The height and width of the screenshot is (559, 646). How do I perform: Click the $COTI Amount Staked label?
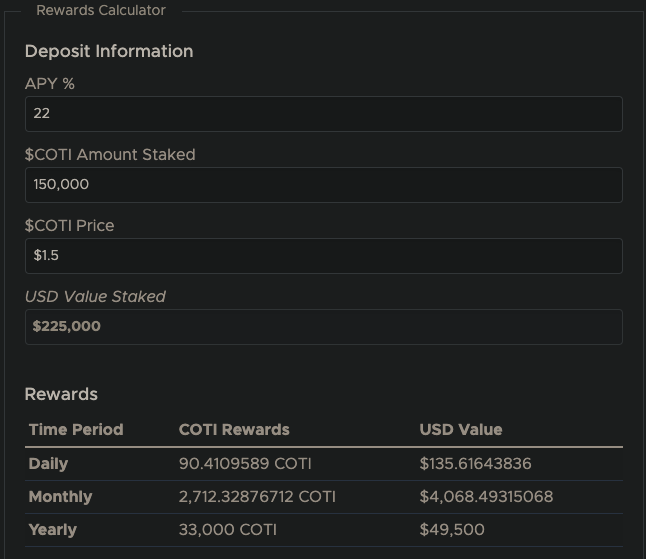point(110,154)
